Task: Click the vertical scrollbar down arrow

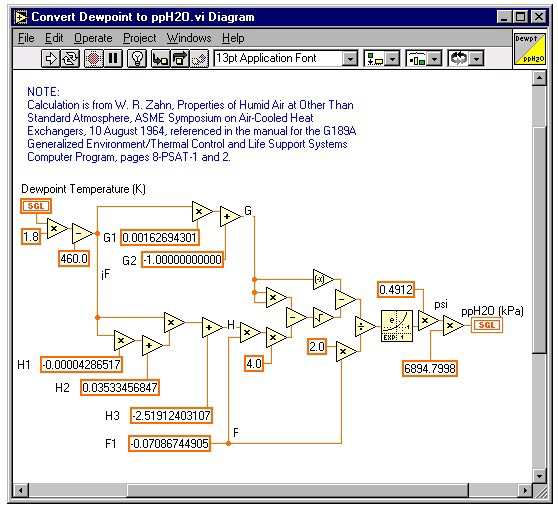Action: tap(539, 476)
